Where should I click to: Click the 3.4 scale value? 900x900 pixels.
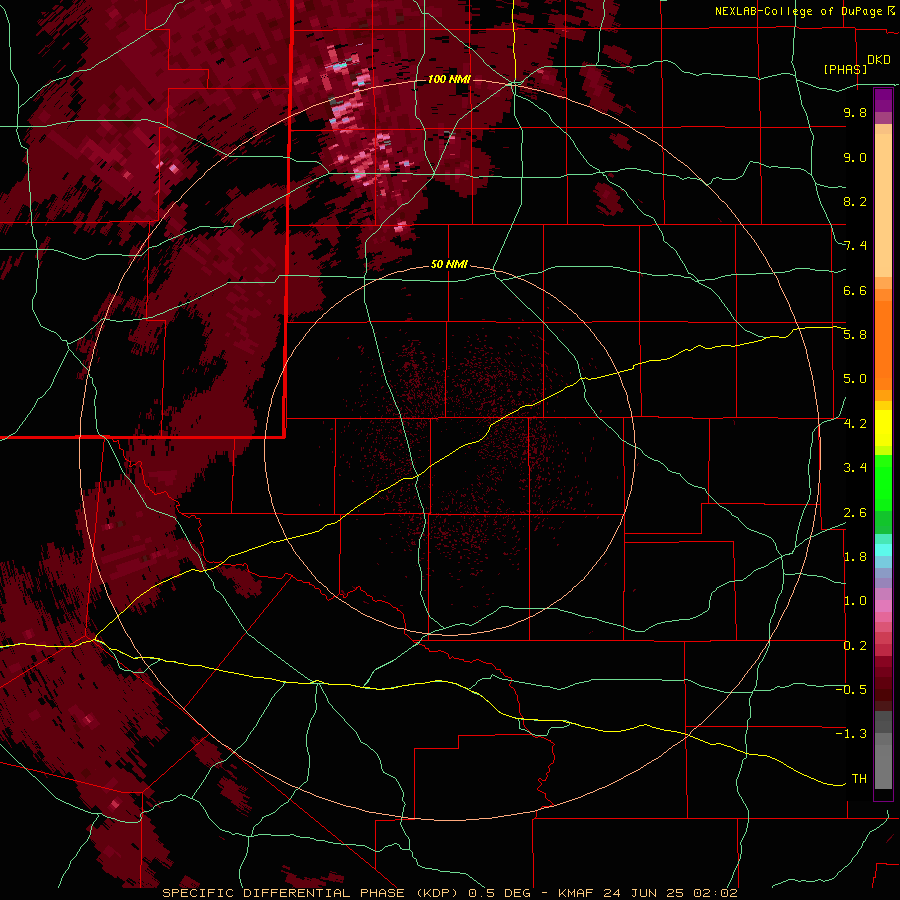point(855,468)
